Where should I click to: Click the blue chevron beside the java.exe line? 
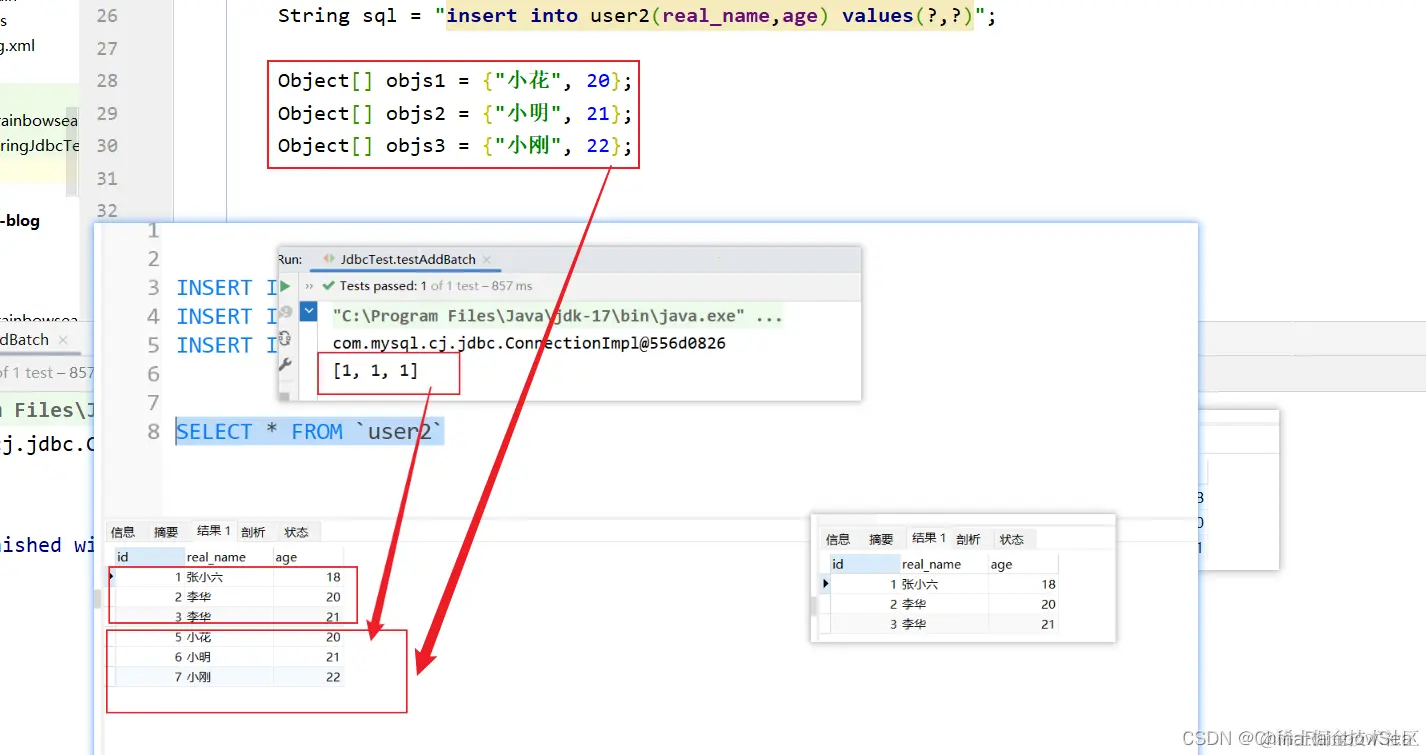point(309,313)
